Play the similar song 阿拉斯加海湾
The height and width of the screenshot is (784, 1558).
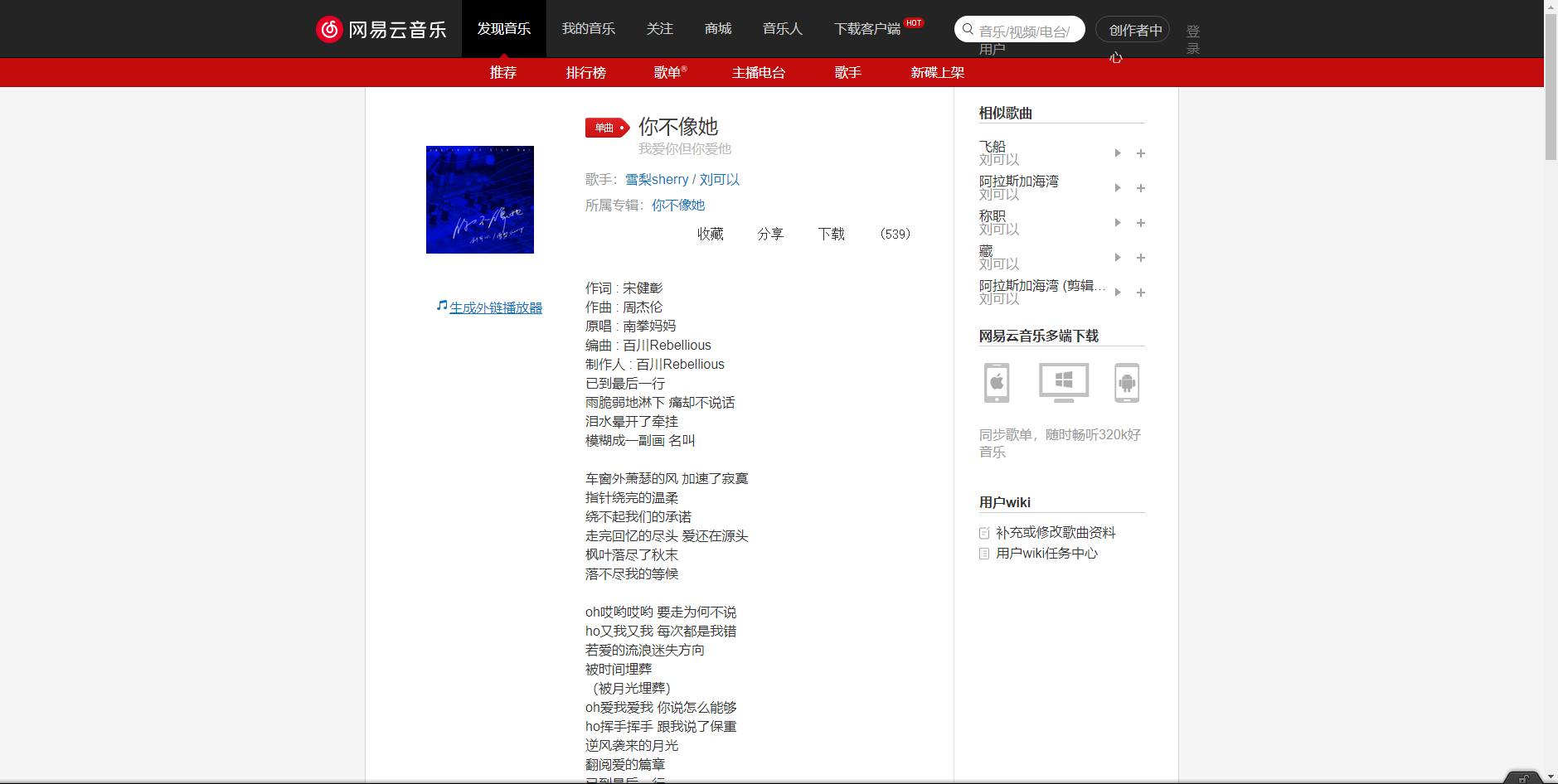[1117, 188]
